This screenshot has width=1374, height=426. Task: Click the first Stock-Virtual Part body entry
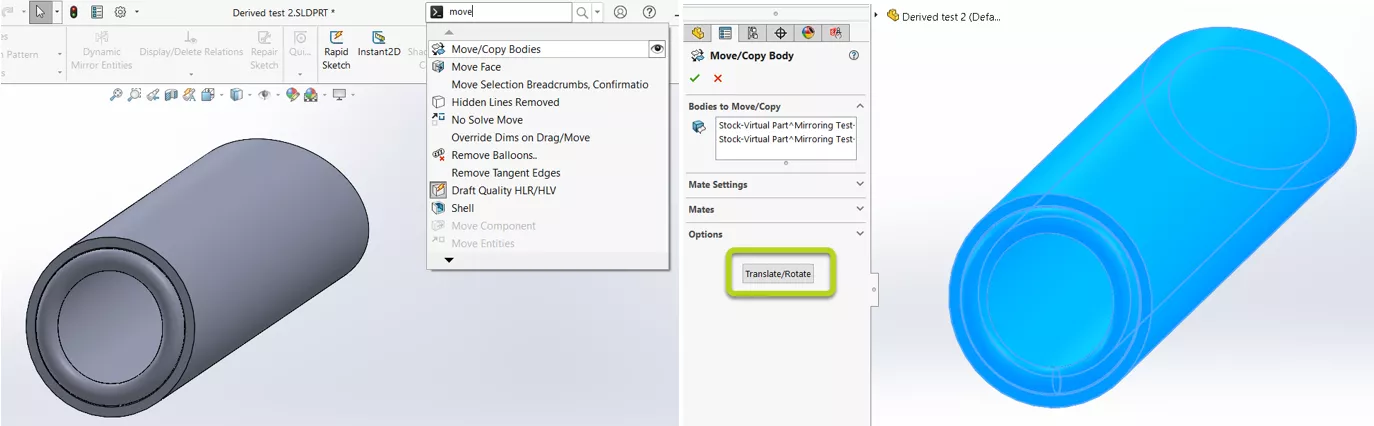(x=786, y=125)
